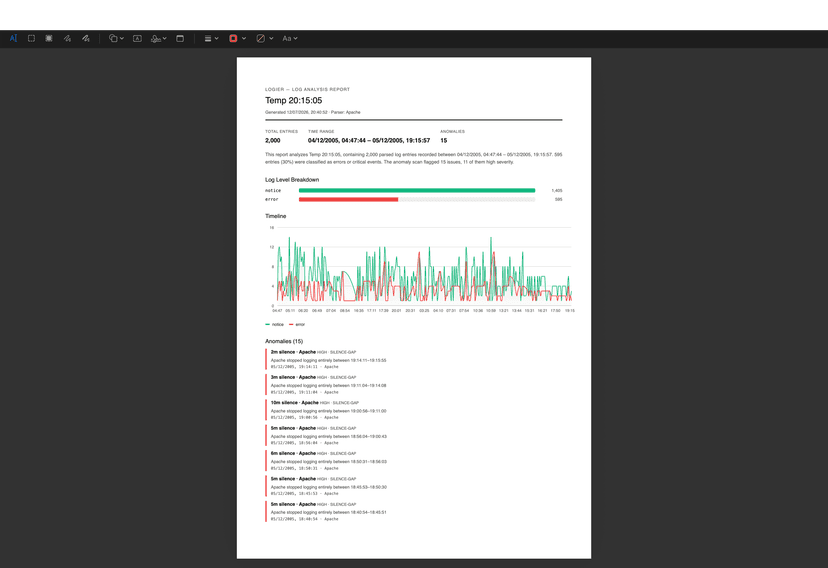Open the red Border Color picker

pyautogui.click(x=237, y=38)
